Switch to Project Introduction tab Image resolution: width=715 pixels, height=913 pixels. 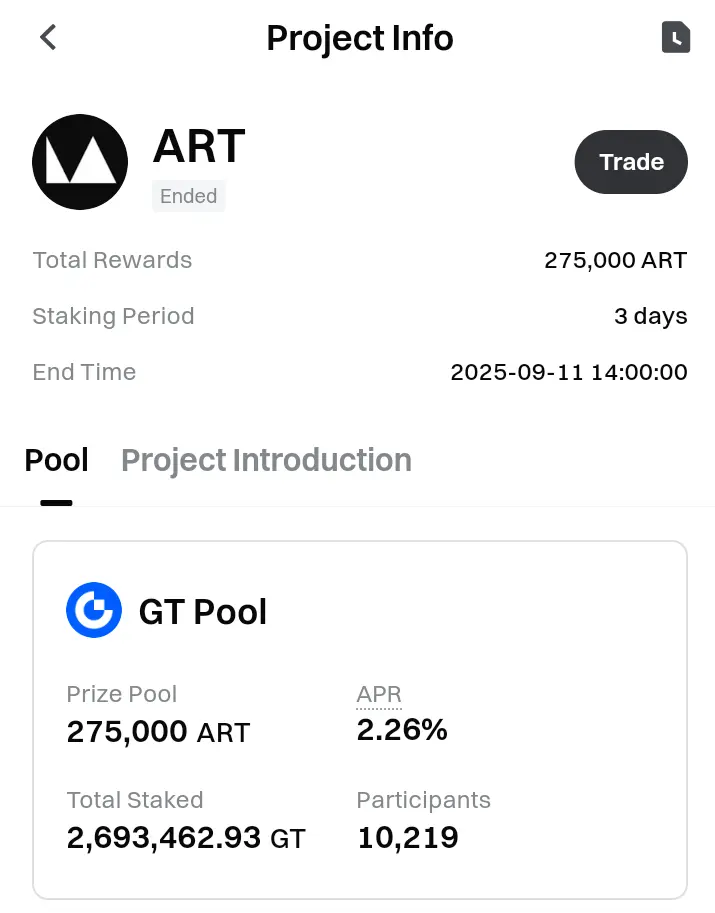266,460
